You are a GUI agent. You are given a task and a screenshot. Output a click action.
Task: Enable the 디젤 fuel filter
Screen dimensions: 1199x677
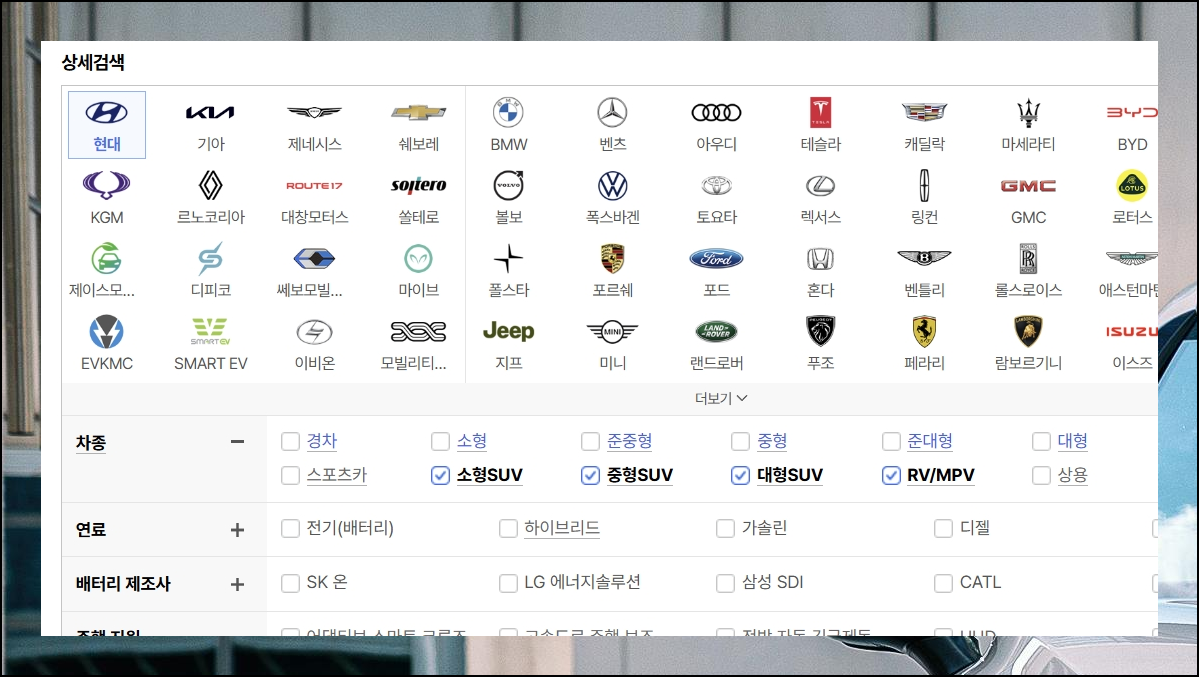[943, 529]
